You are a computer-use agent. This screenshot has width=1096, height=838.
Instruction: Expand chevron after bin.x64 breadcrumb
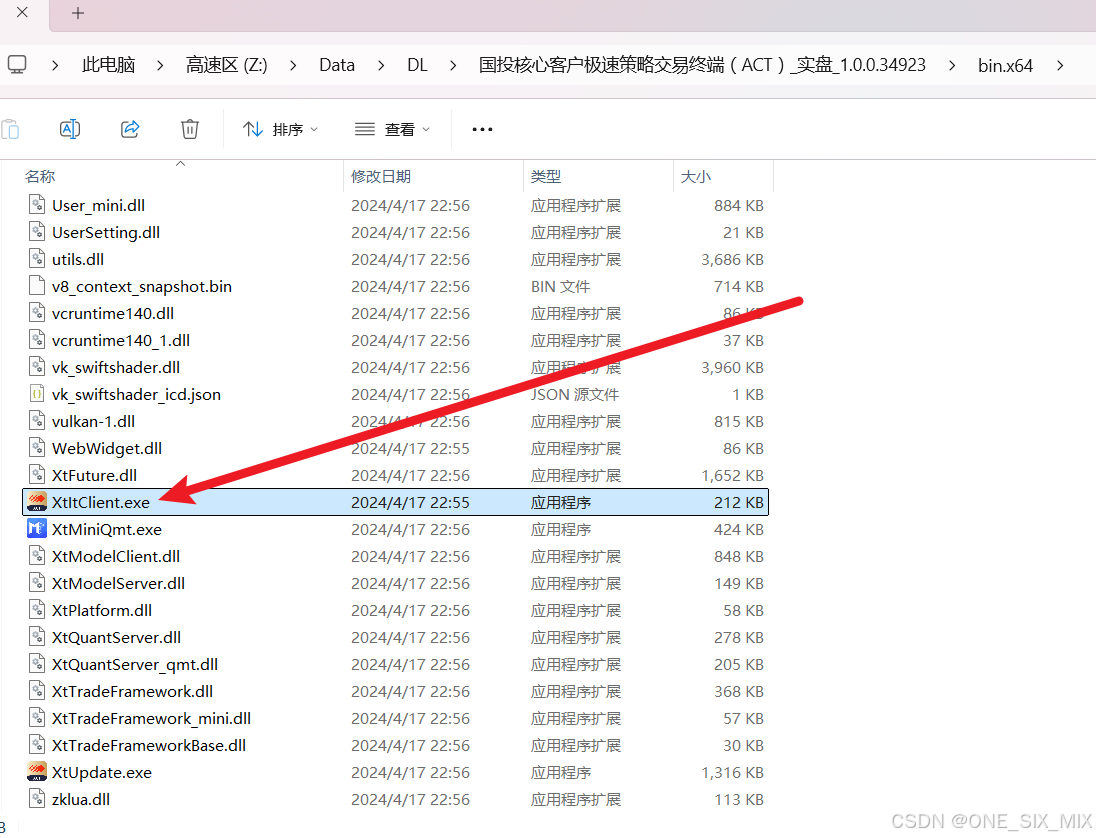tap(1060, 65)
